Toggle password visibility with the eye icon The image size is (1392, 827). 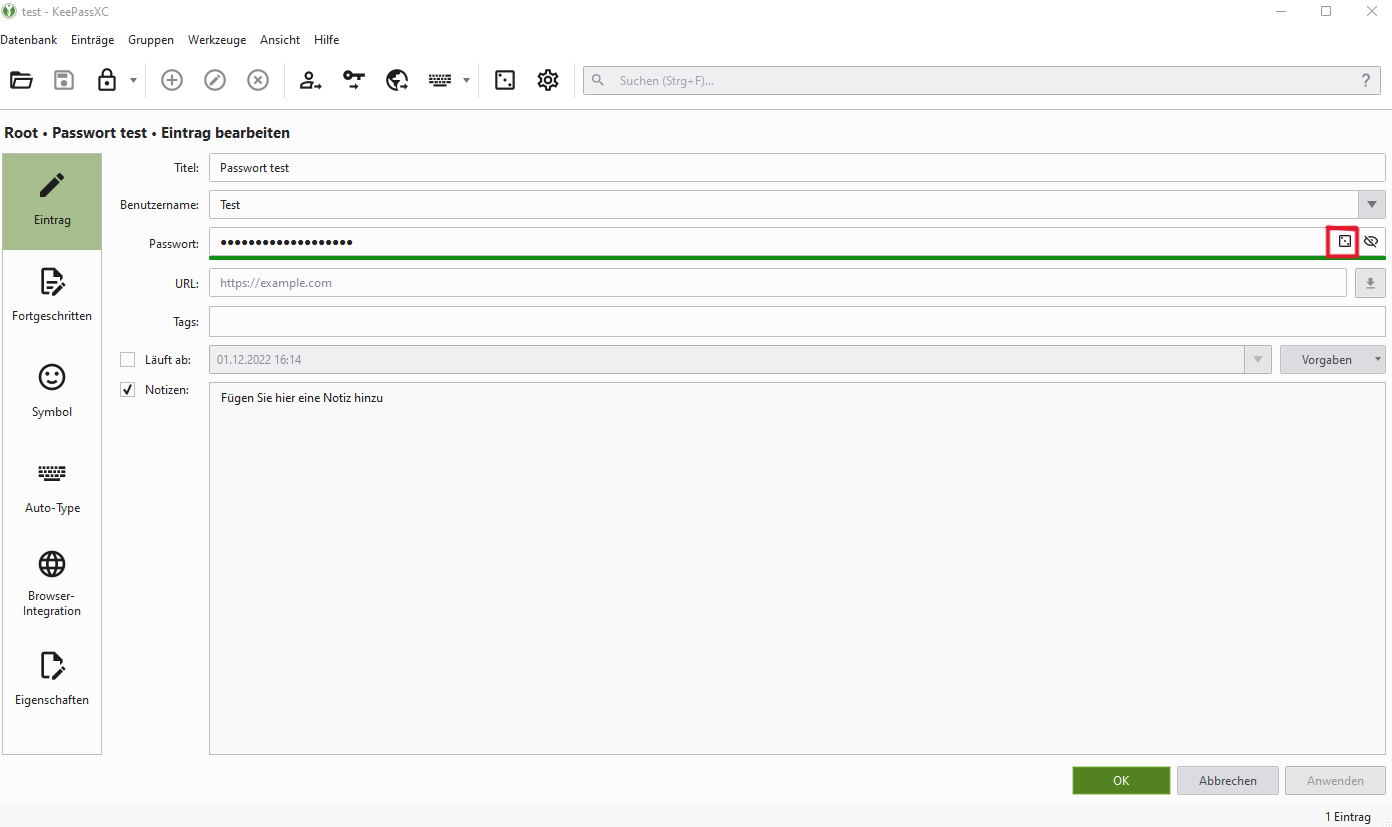coord(1371,242)
